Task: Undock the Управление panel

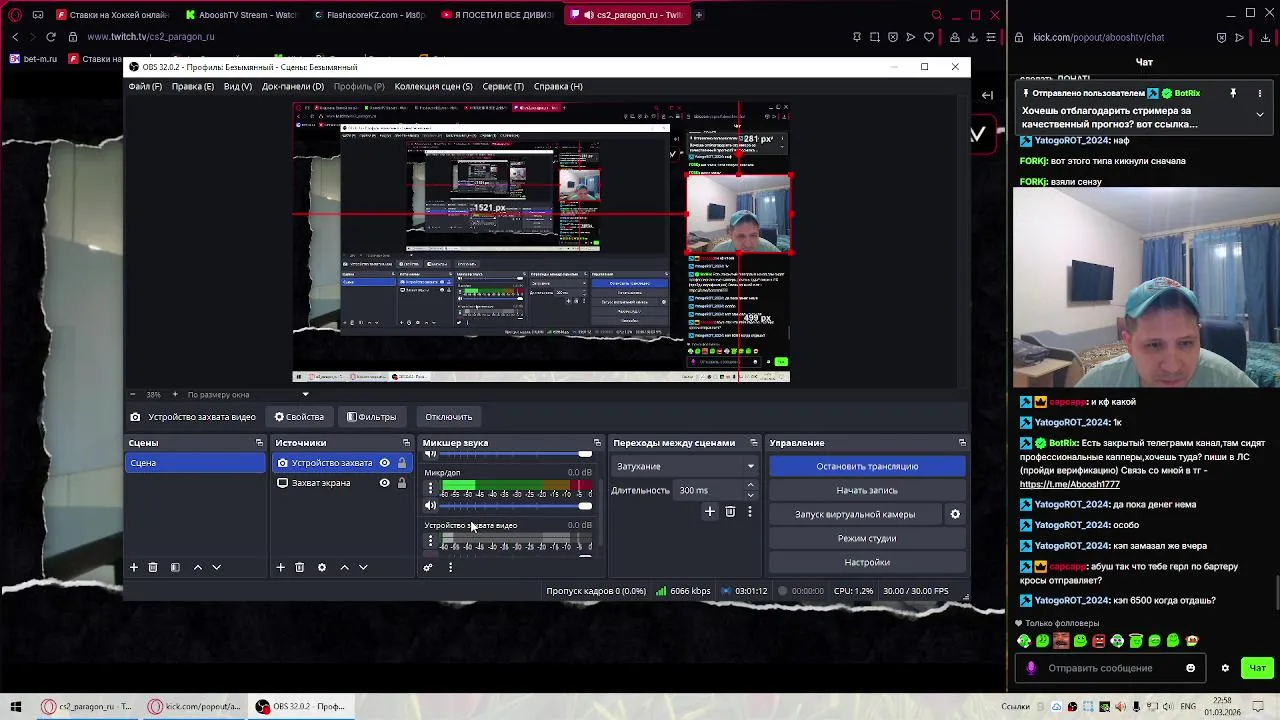Action: coord(962,442)
